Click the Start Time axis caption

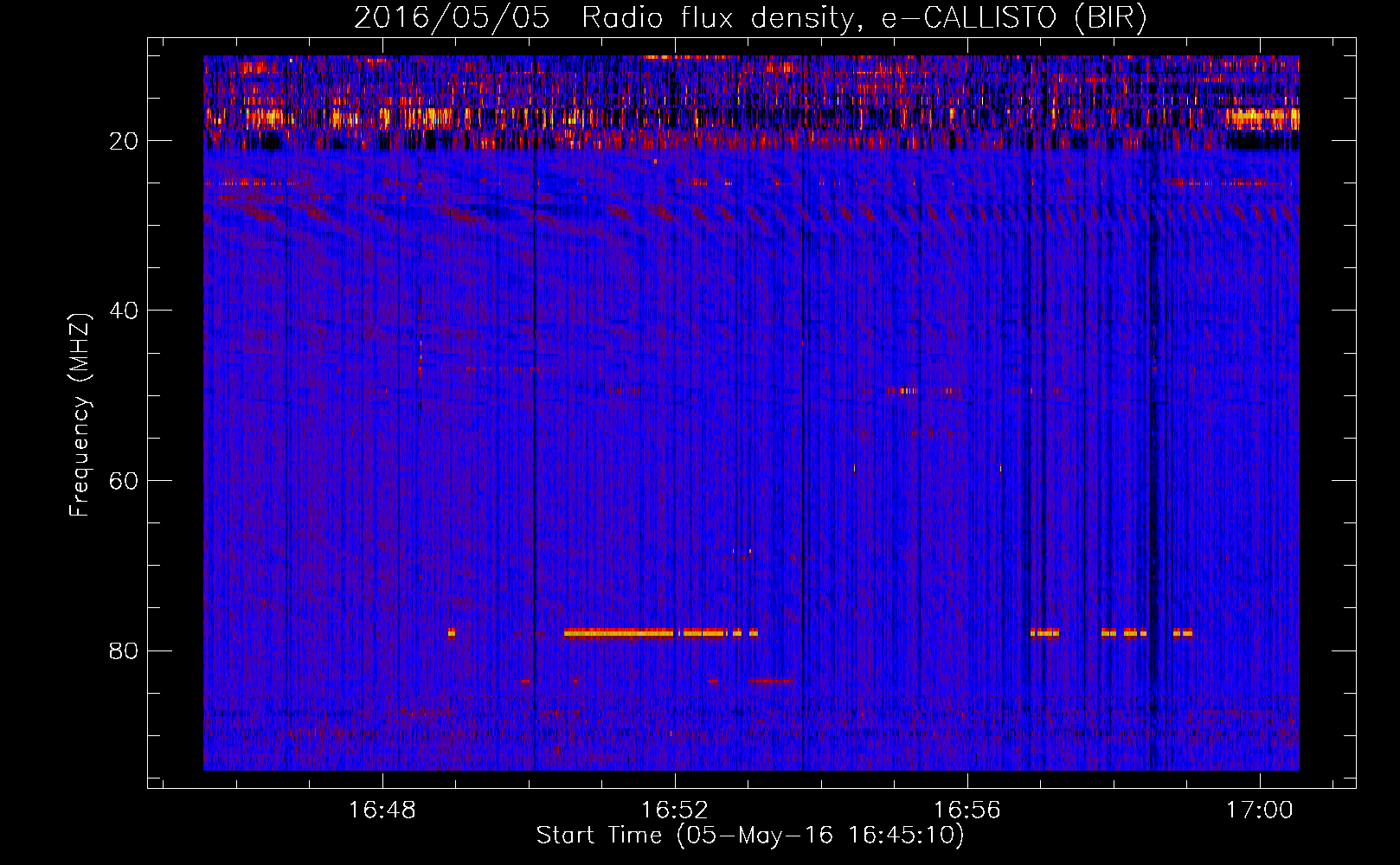click(750, 836)
